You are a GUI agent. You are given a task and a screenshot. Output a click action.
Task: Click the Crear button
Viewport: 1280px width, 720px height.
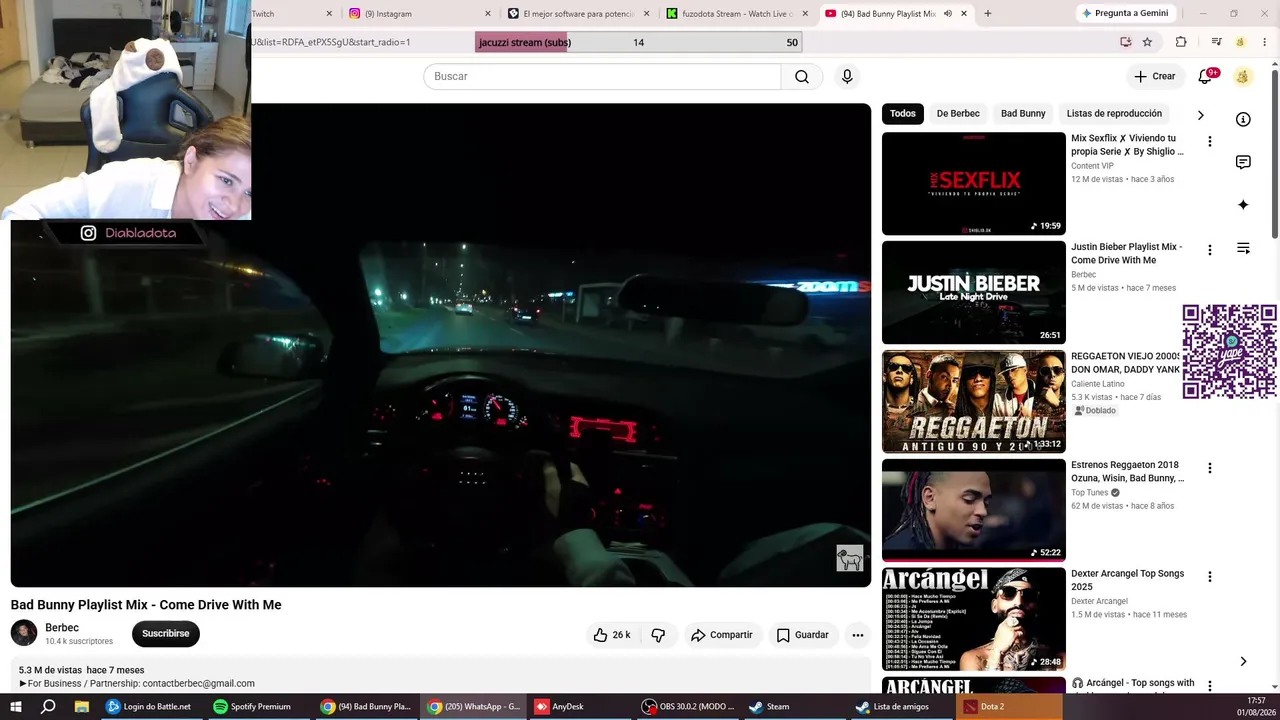(x=1155, y=76)
